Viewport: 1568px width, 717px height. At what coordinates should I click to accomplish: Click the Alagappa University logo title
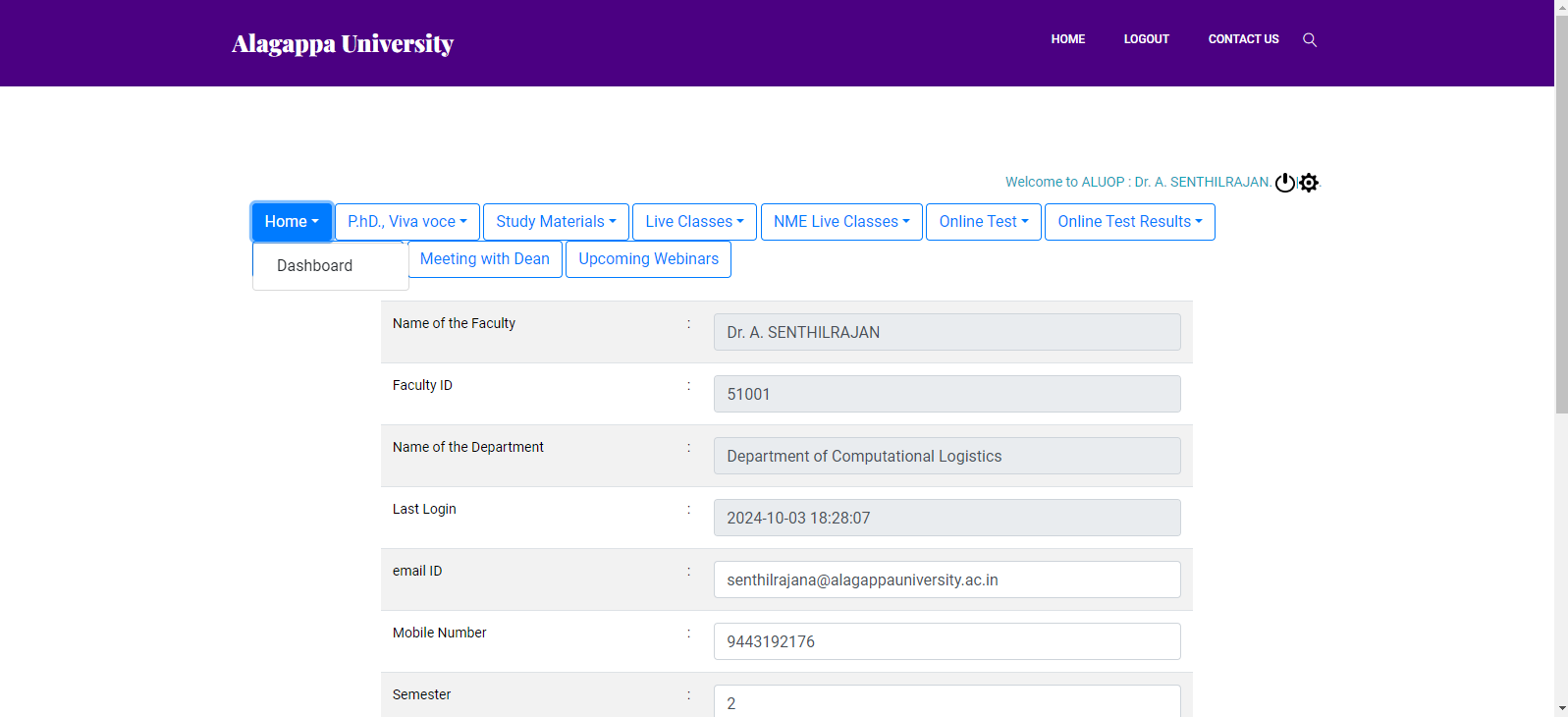click(x=343, y=44)
